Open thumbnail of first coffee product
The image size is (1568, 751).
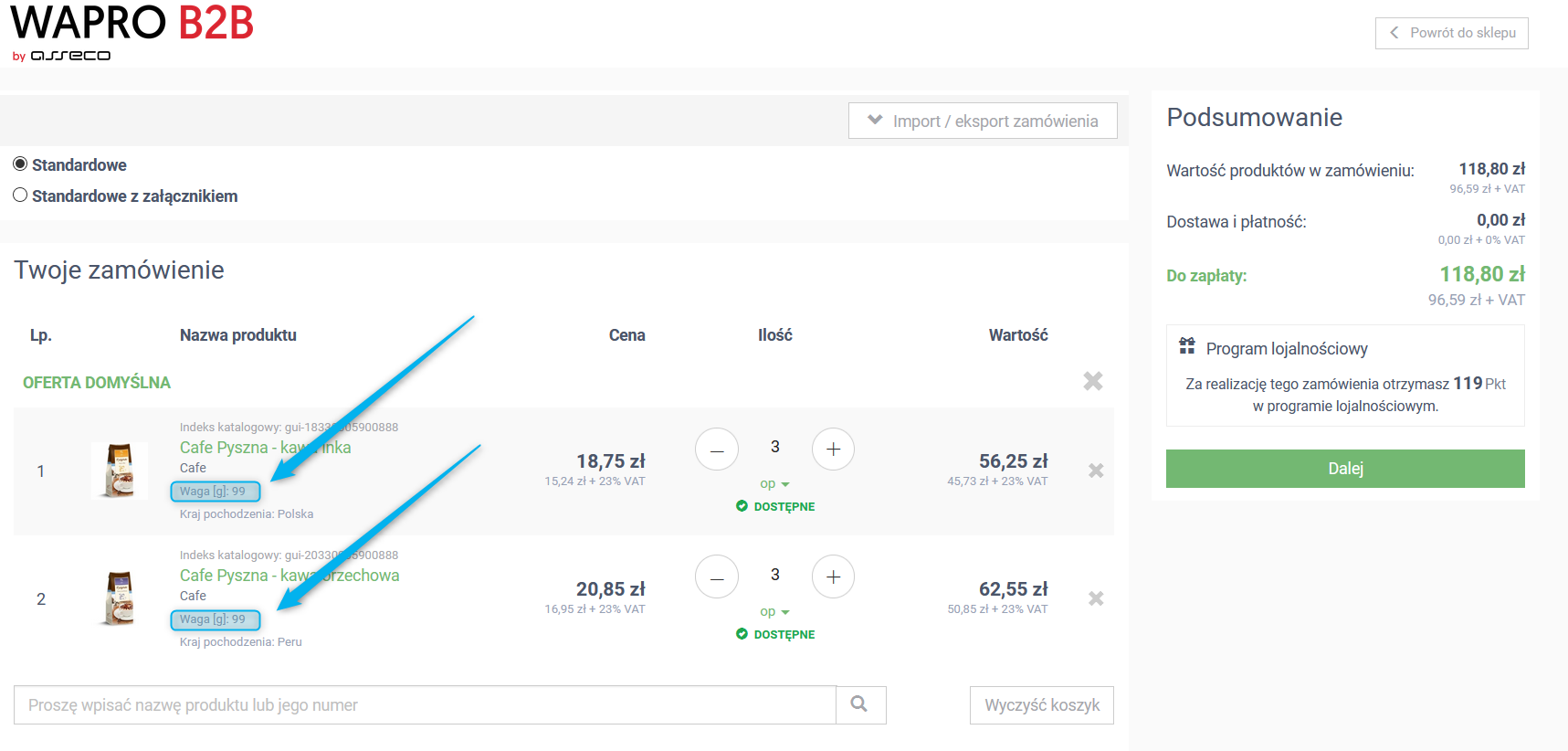click(120, 471)
